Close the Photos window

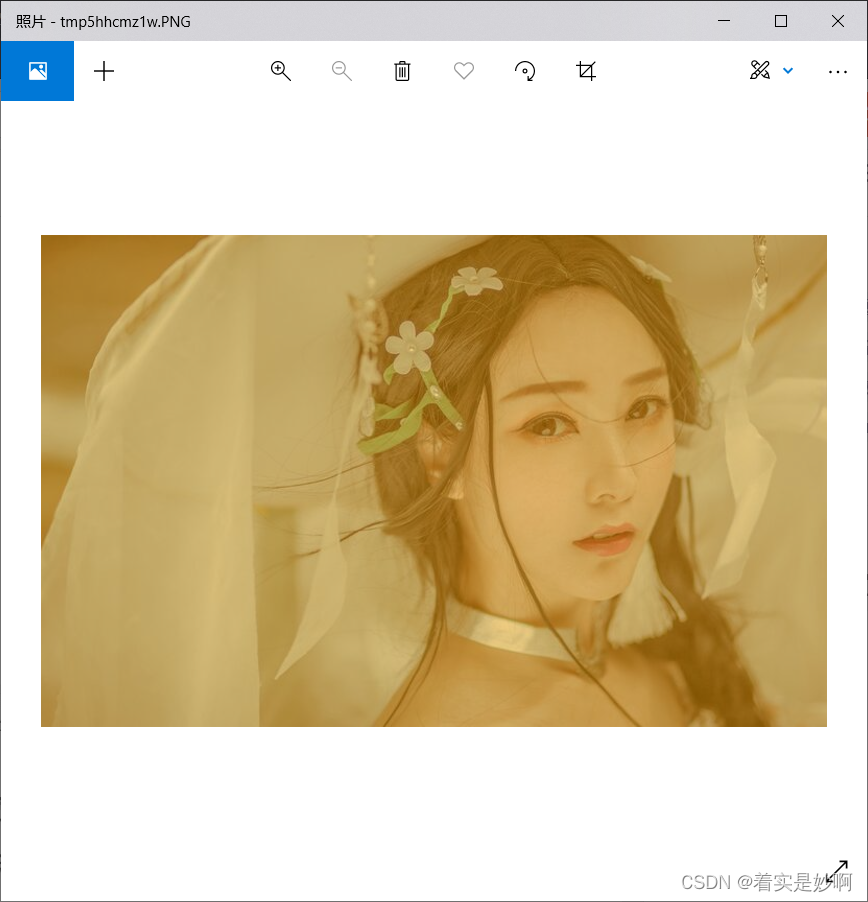pos(837,21)
